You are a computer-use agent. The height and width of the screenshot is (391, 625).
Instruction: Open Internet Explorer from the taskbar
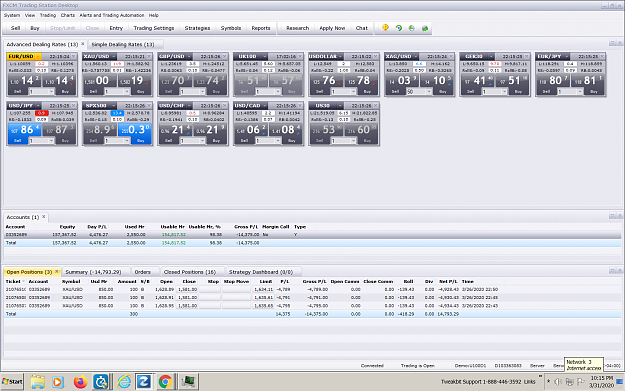pos(124,382)
